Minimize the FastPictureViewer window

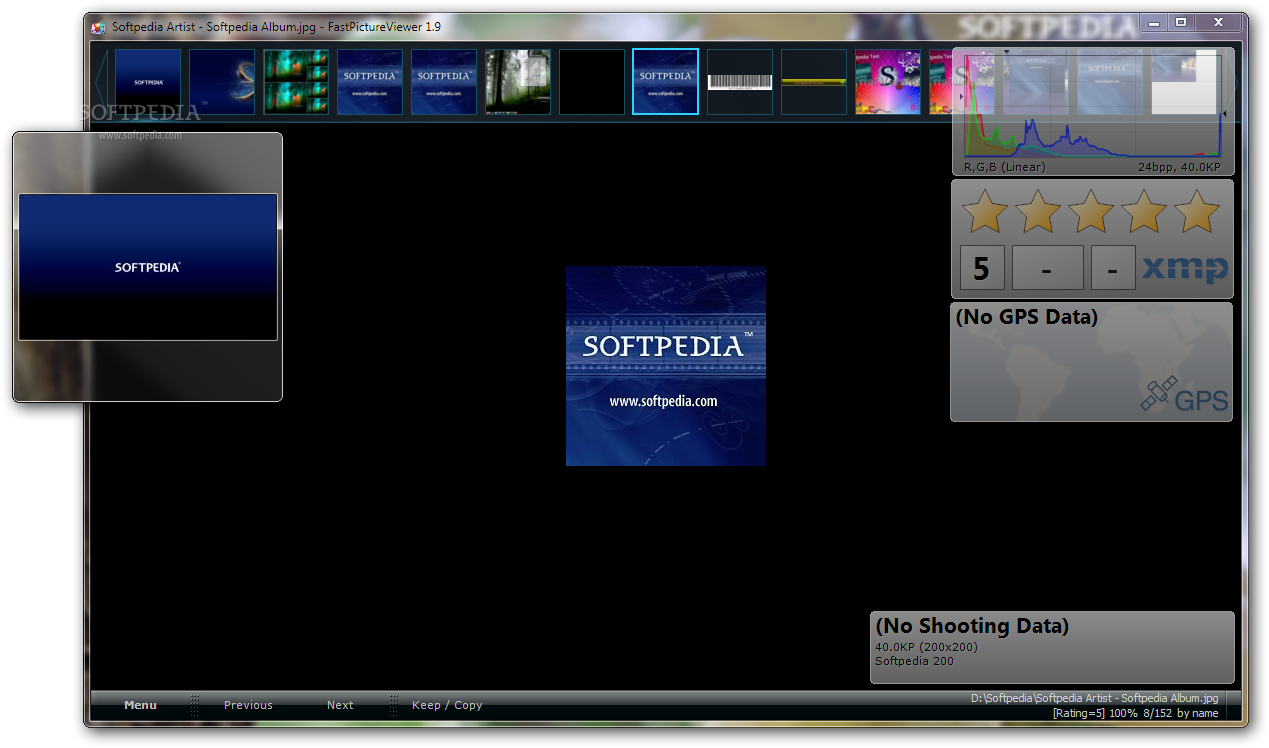(1155, 22)
